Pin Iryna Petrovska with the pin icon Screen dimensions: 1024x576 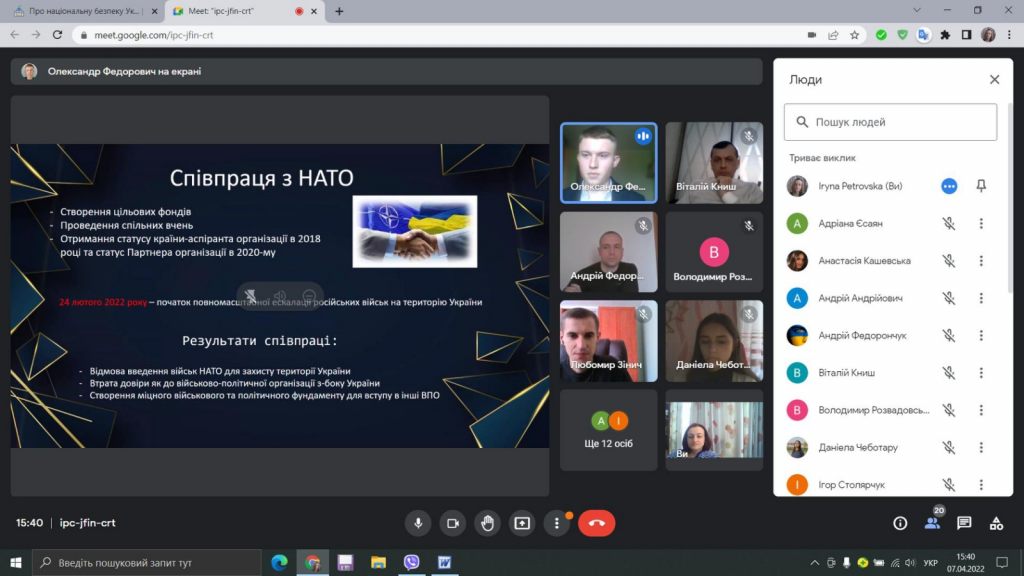981,186
